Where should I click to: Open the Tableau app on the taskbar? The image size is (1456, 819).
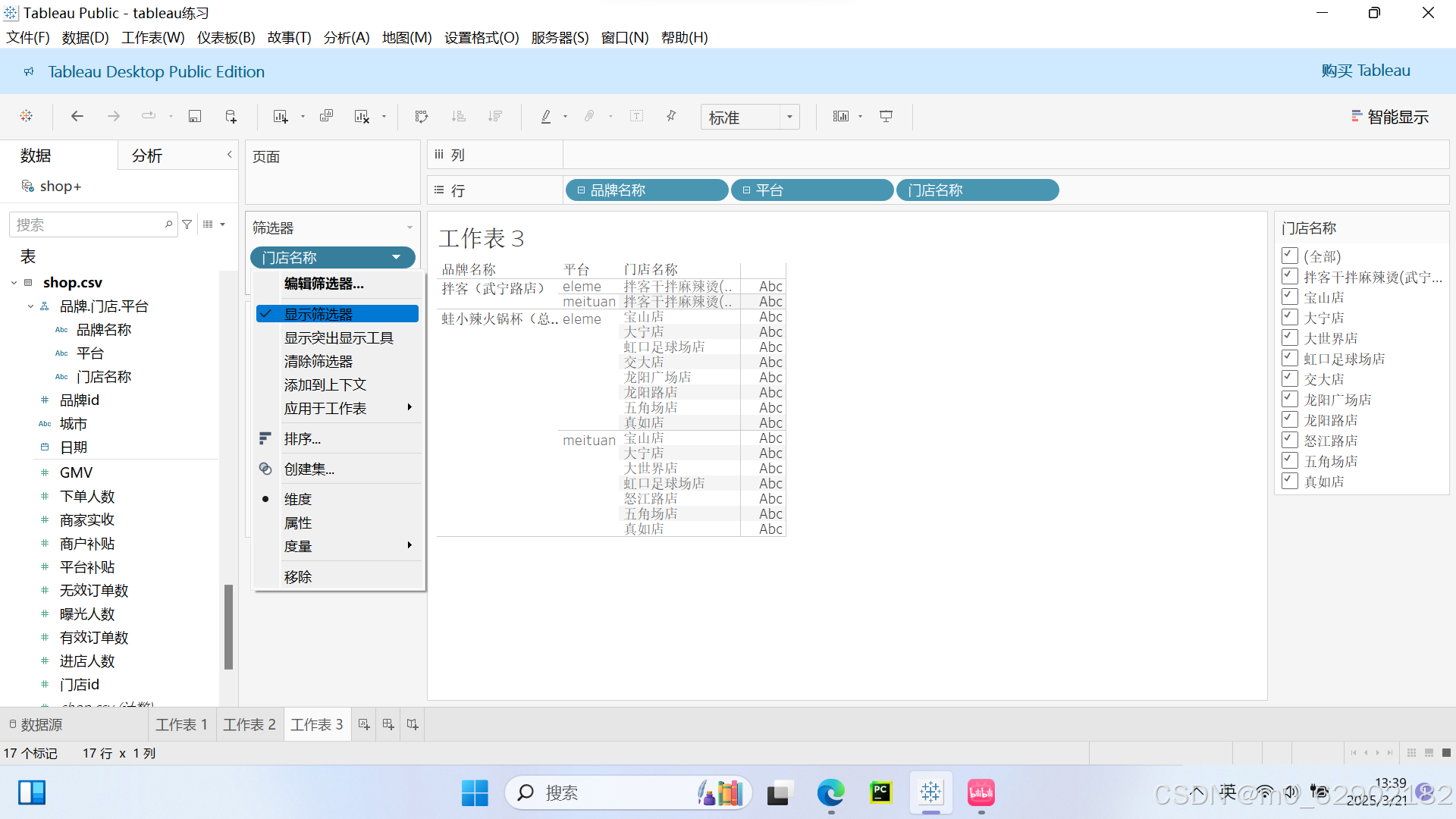pos(930,793)
